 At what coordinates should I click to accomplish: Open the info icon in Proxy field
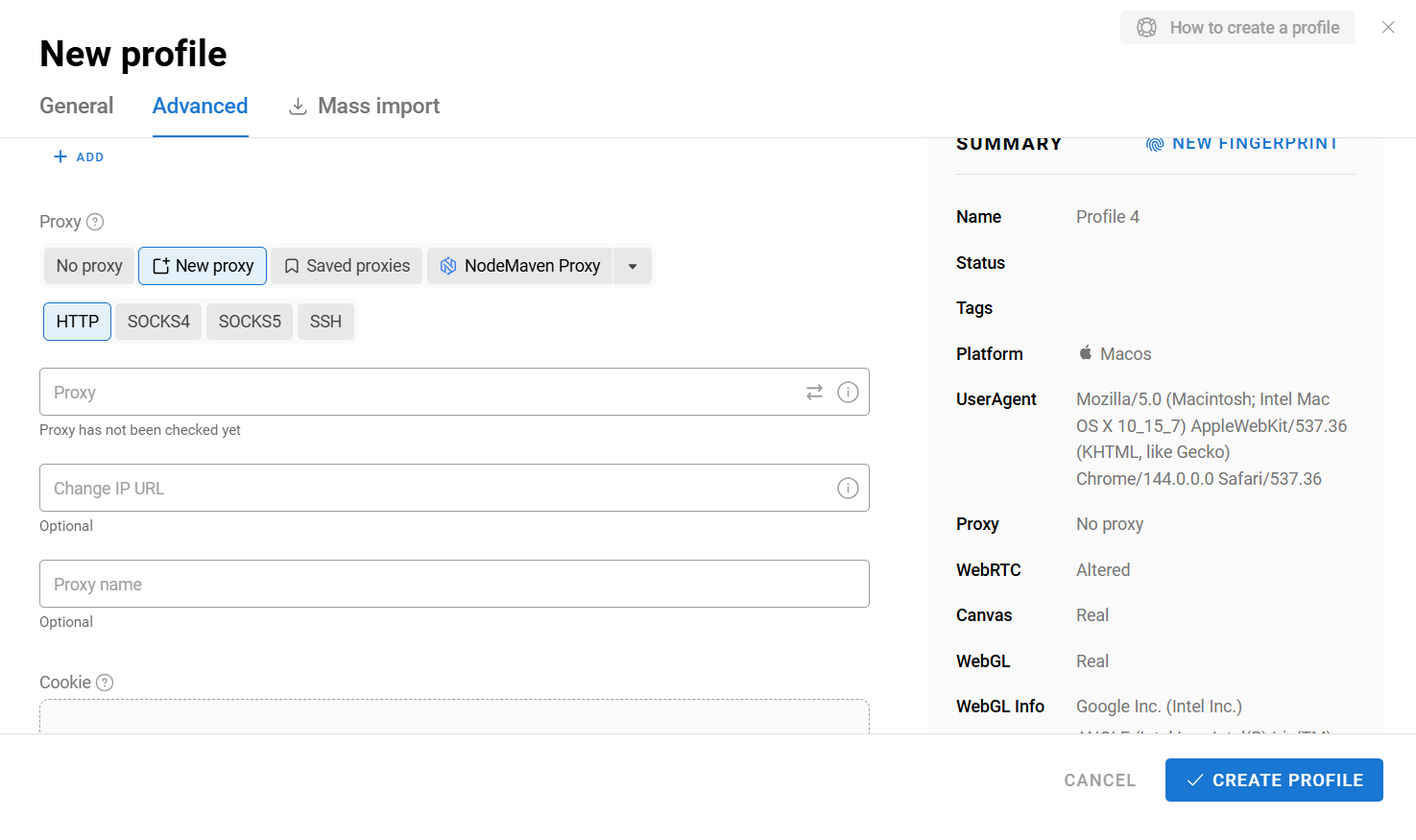pyautogui.click(x=848, y=392)
